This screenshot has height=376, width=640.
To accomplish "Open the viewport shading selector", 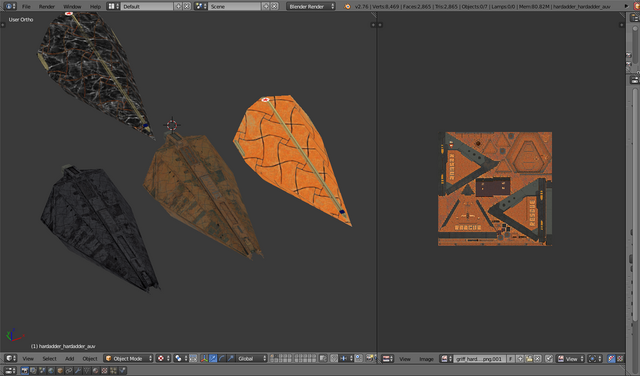I will click(163, 358).
